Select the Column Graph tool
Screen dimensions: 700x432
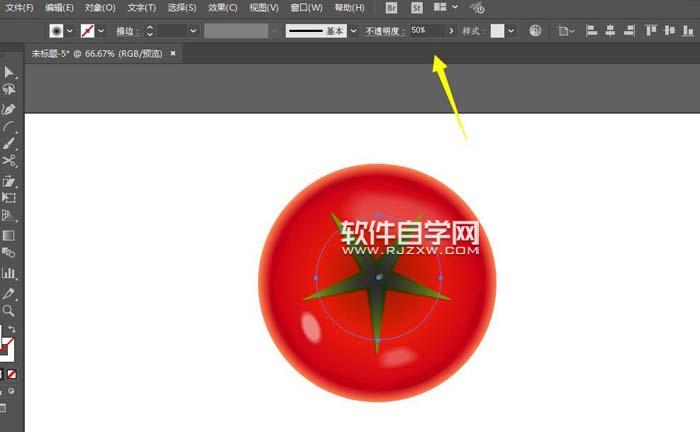tap(8, 273)
